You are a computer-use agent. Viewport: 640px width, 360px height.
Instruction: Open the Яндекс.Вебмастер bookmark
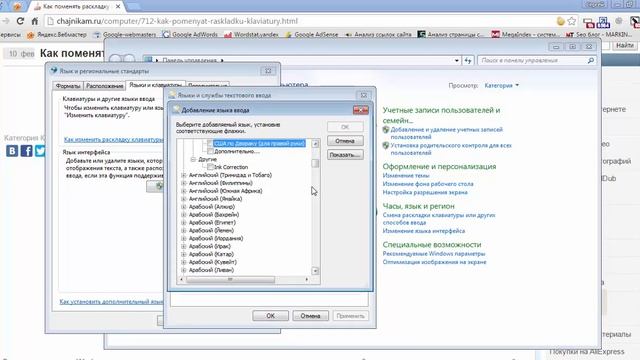tap(57, 35)
